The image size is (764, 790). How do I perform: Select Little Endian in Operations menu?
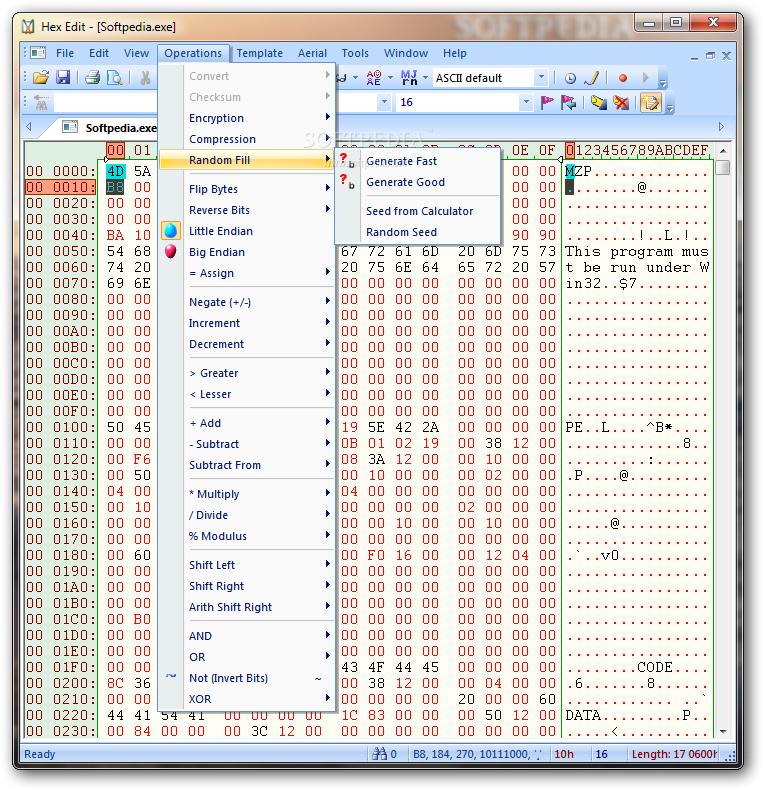(x=247, y=231)
